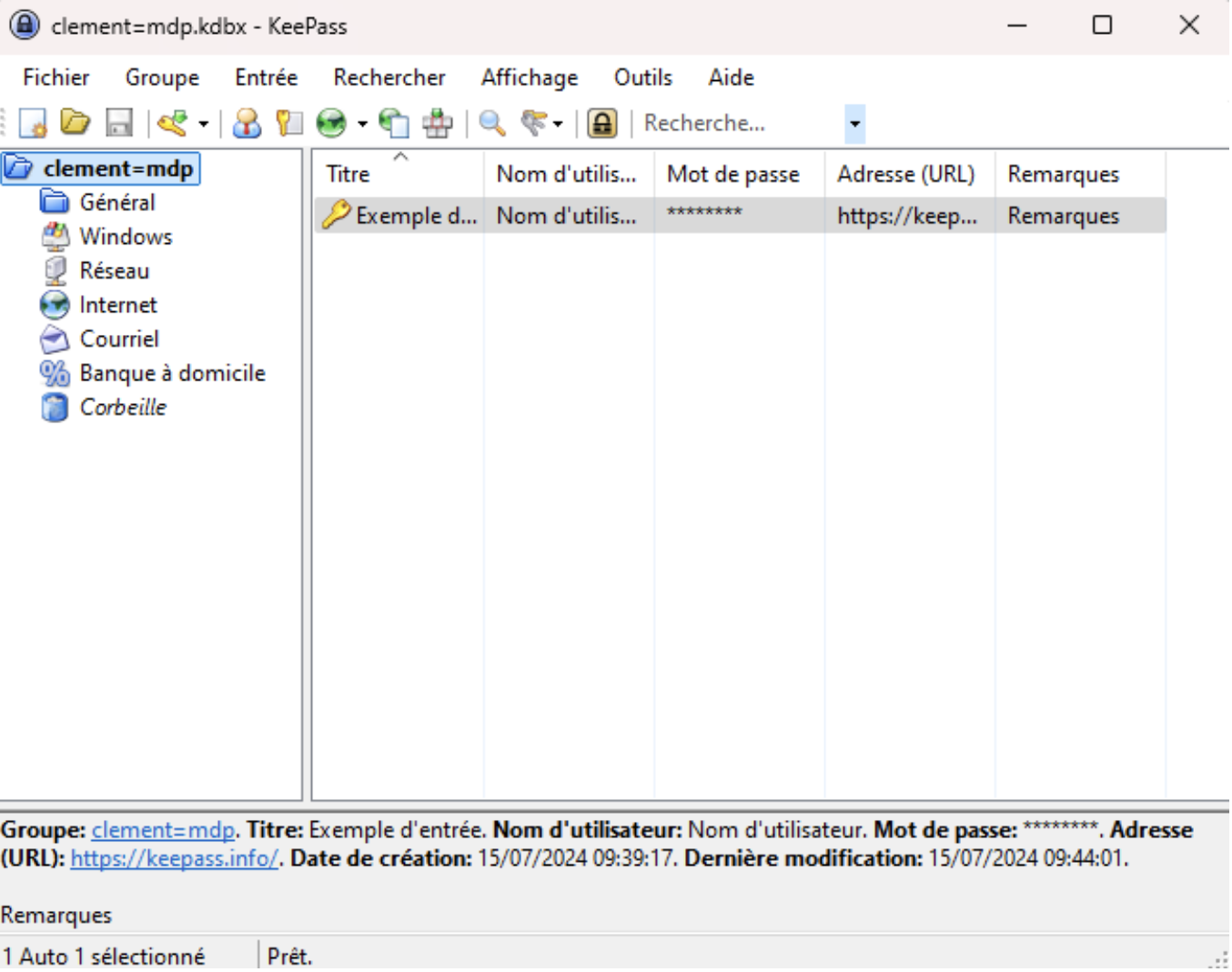This screenshot has width=1232, height=972.
Task: Sort by Nom d'utilis... column header
Action: point(569,174)
